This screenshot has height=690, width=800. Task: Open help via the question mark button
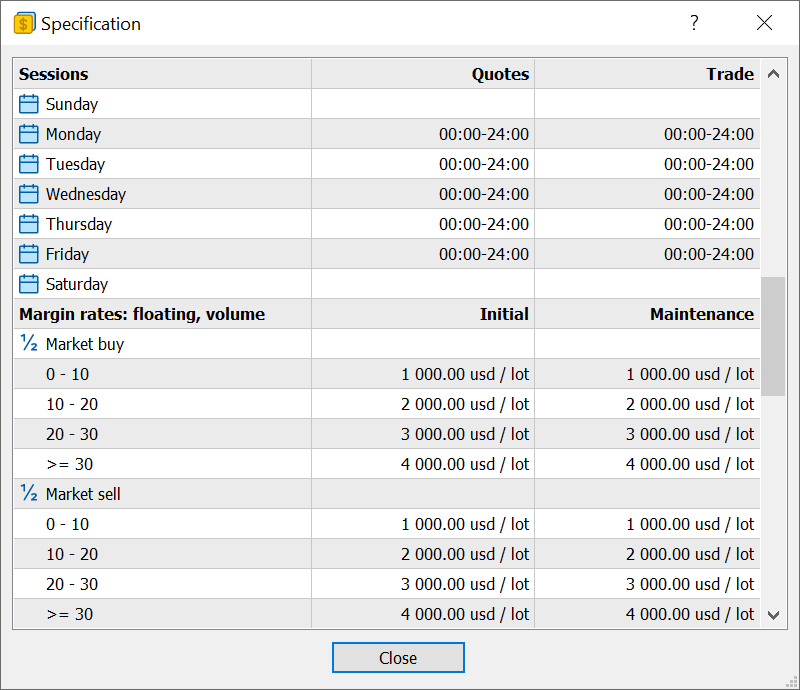pyautogui.click(x=694, y=22)
